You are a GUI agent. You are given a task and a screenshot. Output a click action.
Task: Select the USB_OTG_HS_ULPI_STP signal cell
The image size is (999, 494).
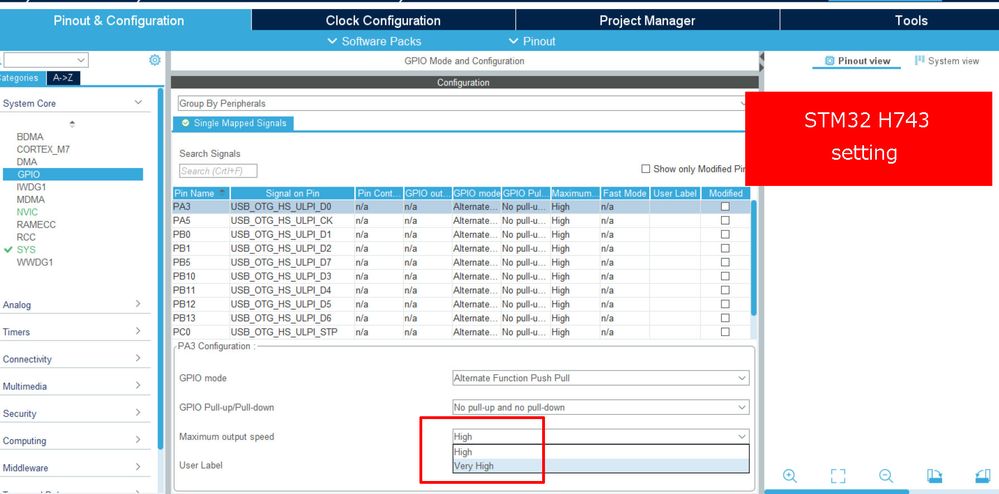tap(292, 332)
